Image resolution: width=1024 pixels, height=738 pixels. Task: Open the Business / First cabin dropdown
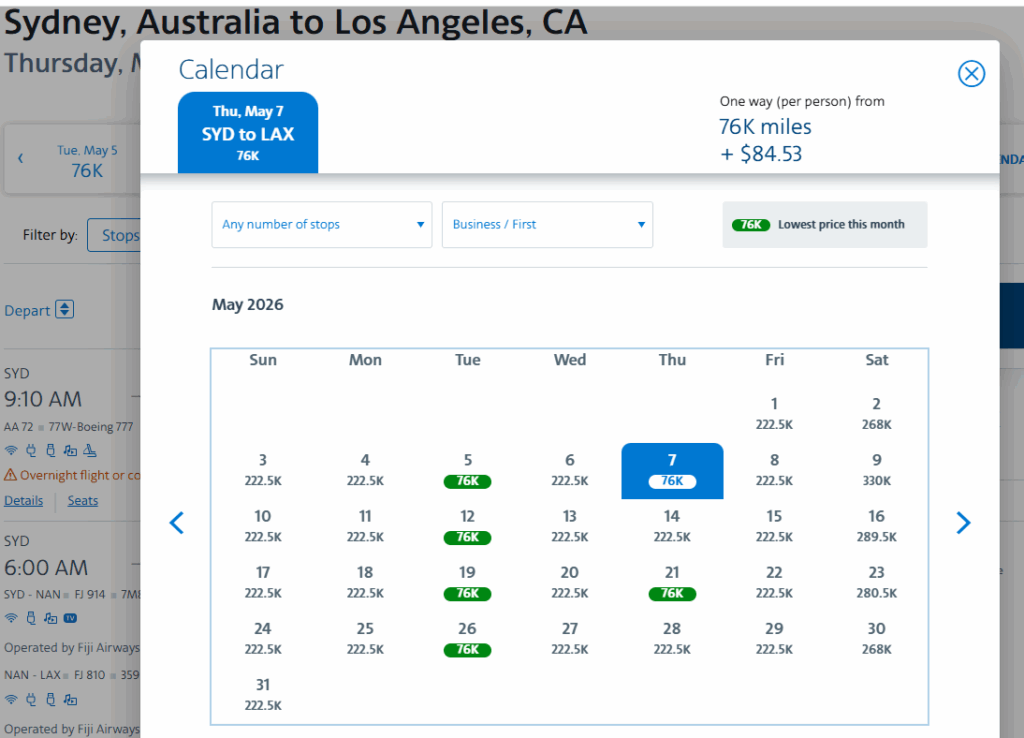pyautogui.click(x=547, y=224)
